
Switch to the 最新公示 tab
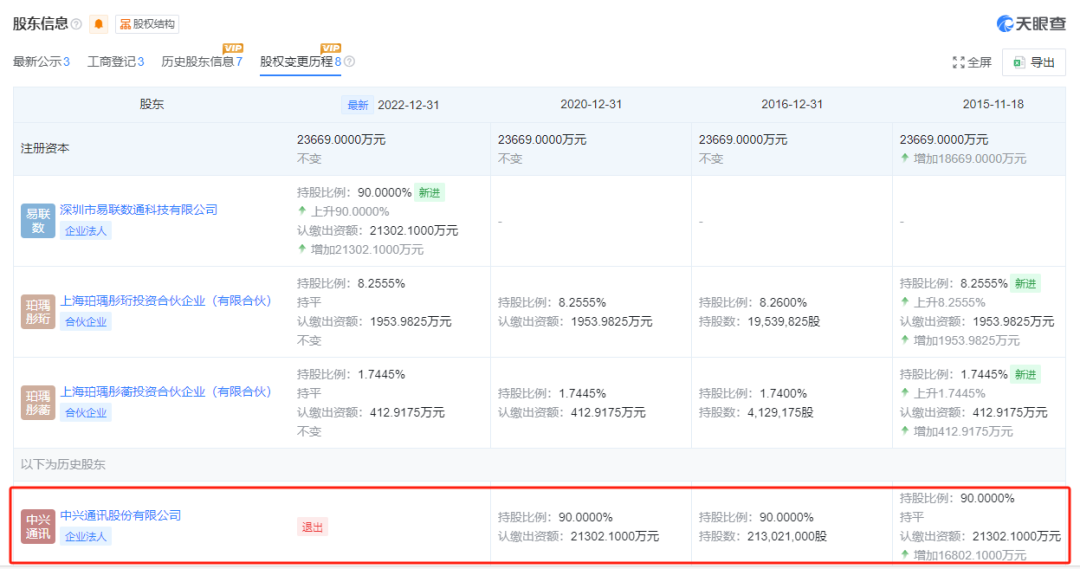tap(41, 62)
